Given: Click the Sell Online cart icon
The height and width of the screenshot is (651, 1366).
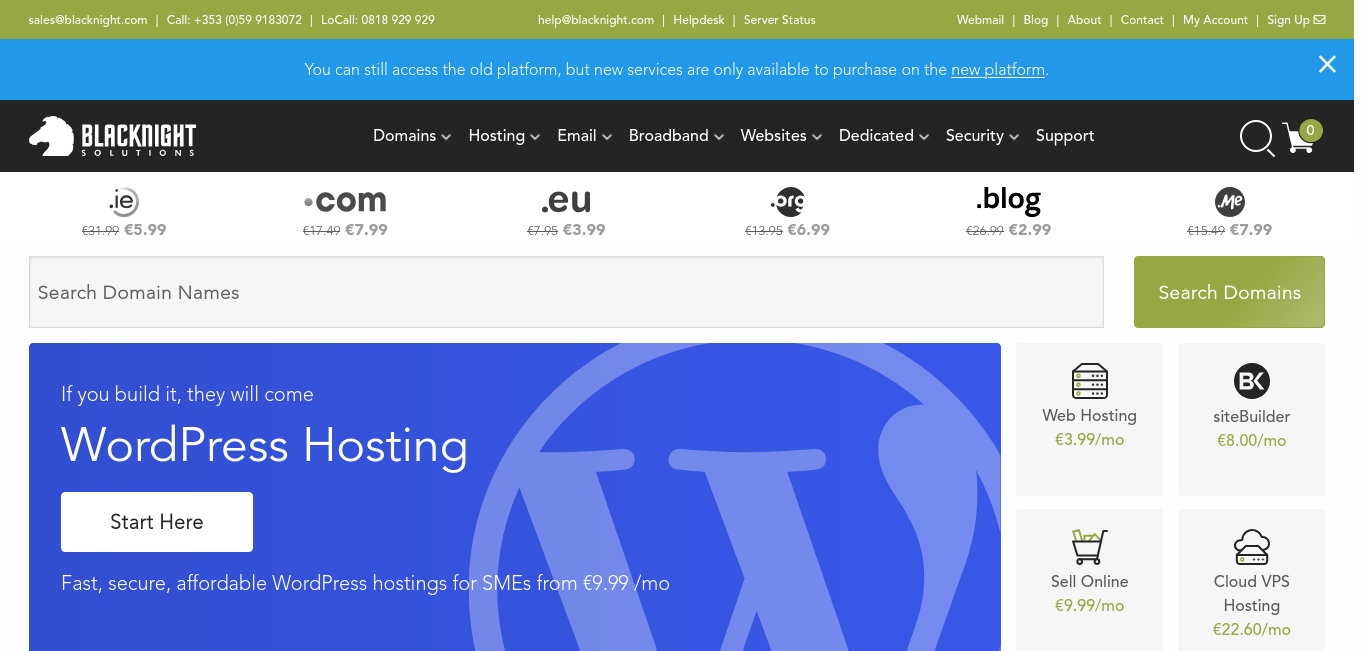Looking at the screenshot, I should coord(1089,547).
